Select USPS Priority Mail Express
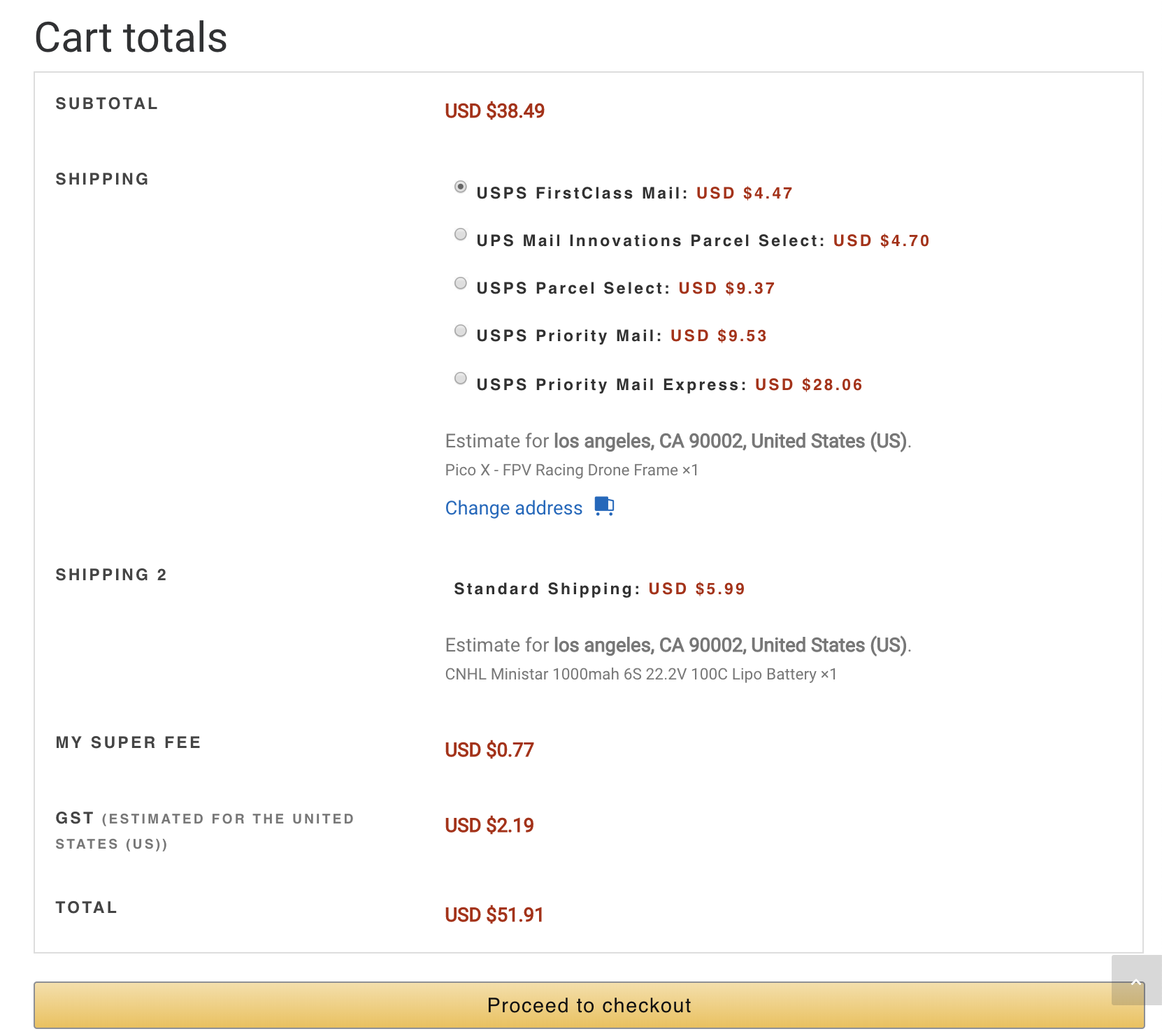This screenshot has height=1036, width=1162. (x=460, y=378)
